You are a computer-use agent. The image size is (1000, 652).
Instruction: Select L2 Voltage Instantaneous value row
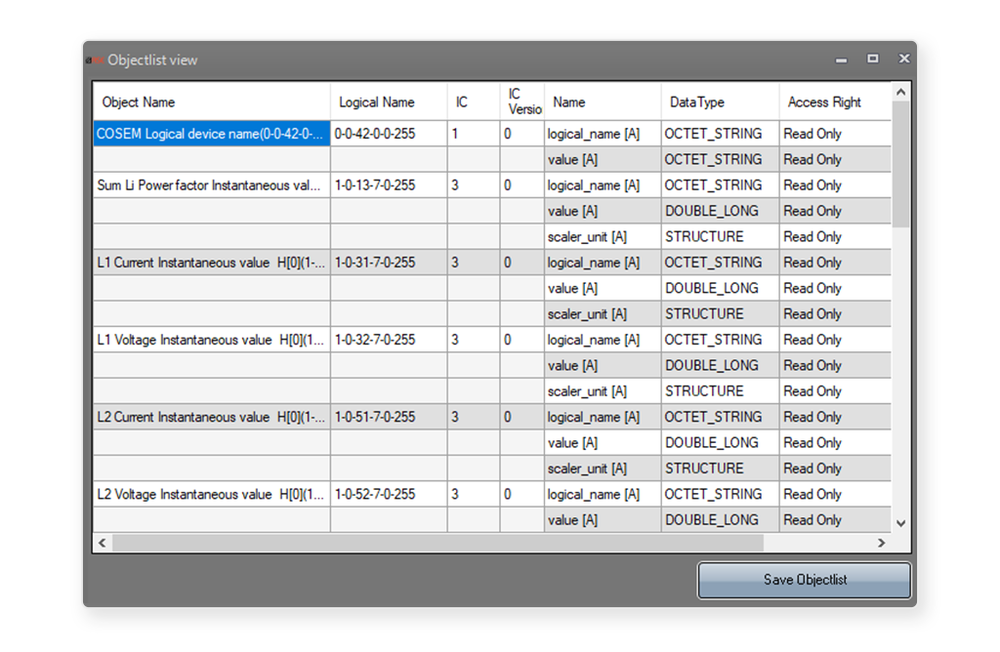coord(211,494)
